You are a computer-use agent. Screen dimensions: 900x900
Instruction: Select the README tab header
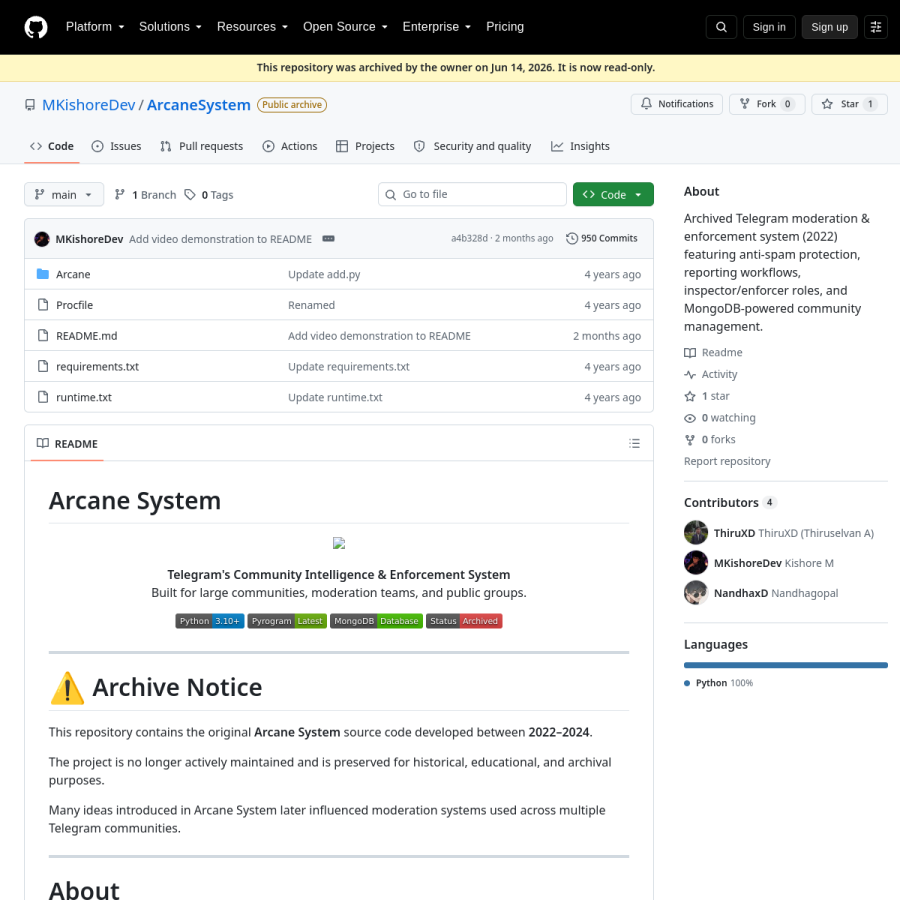click(67, 444)
